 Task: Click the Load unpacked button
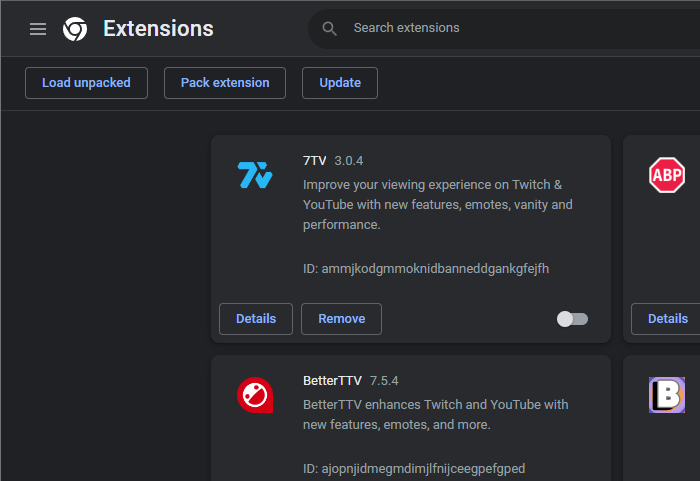click(86, 83)
